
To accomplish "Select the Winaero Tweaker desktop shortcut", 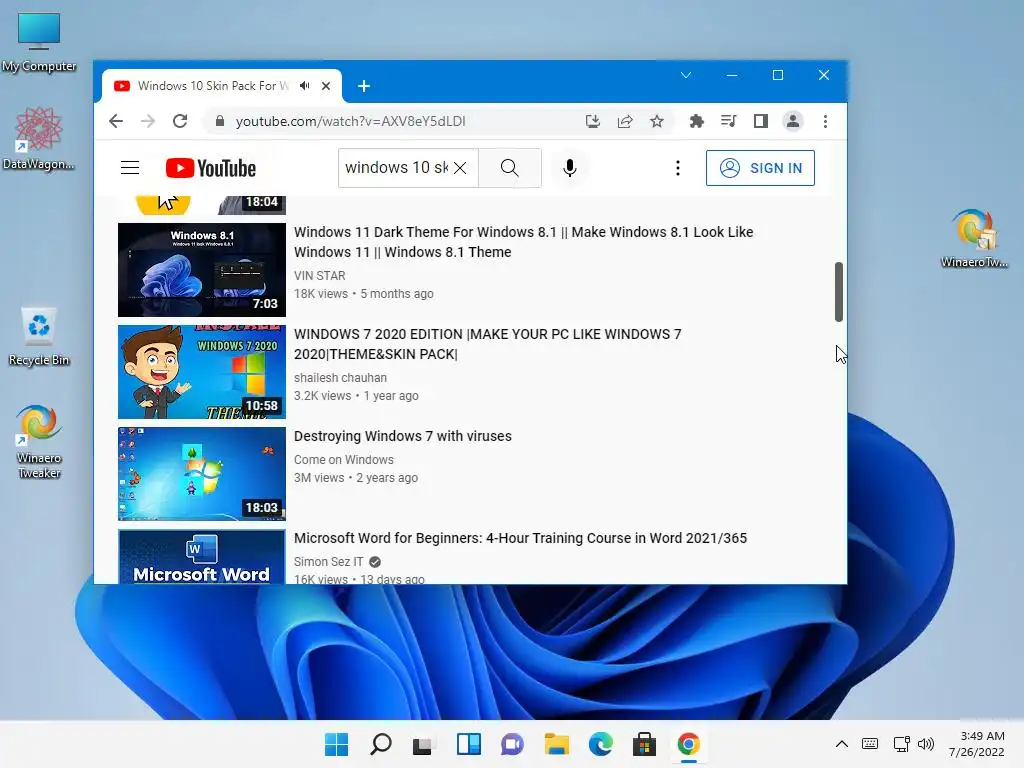I will click(x=39, y=442).
